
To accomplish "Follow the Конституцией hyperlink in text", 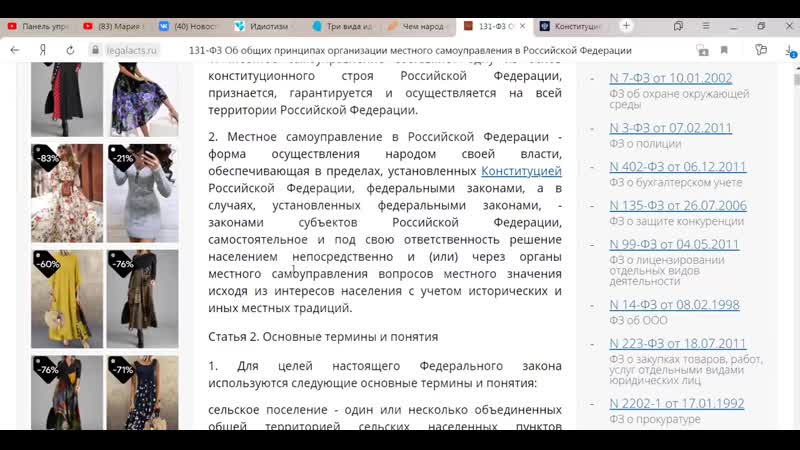I will tap(521, 171).
